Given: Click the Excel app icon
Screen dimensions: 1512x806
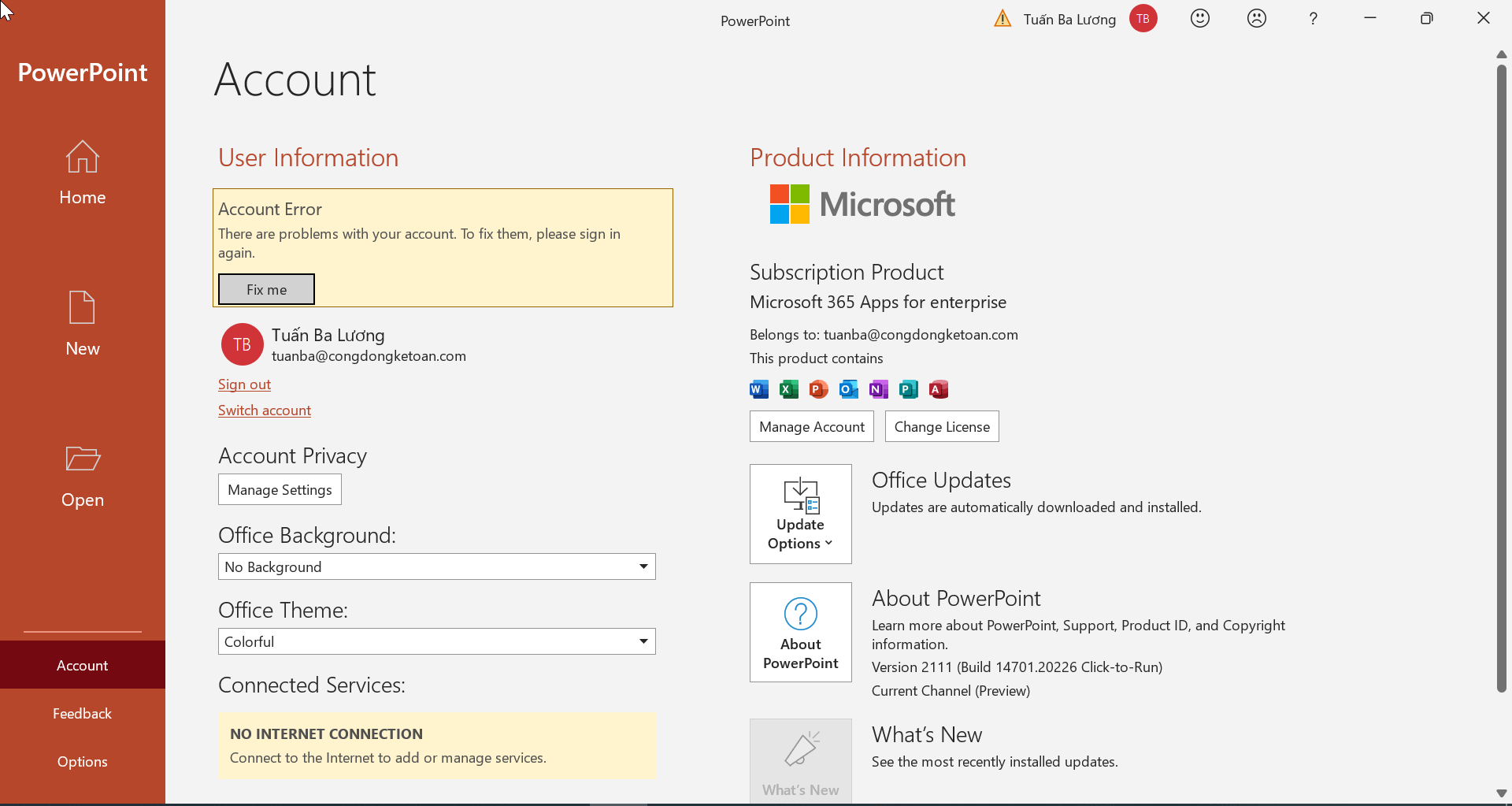Looking at the screenshot, I should 789,389.
